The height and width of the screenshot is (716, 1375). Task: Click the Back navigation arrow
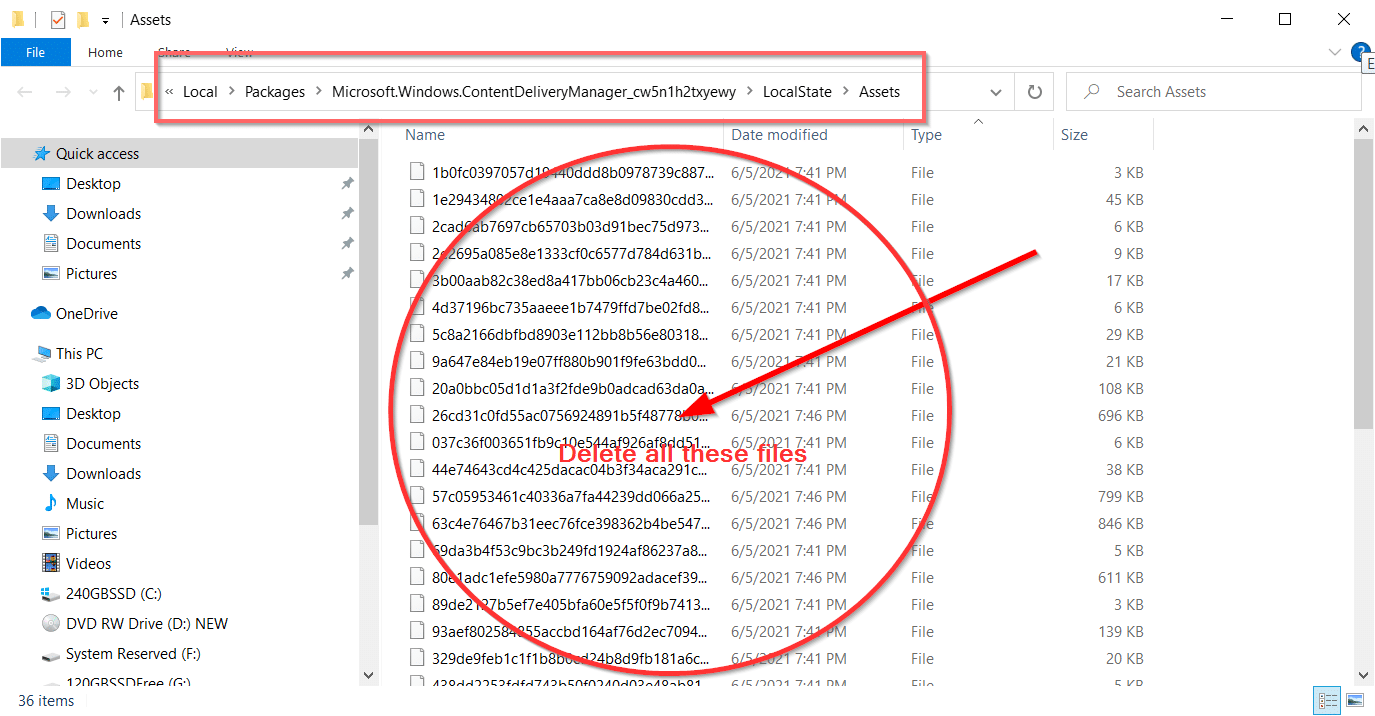(x=25, y=92)
